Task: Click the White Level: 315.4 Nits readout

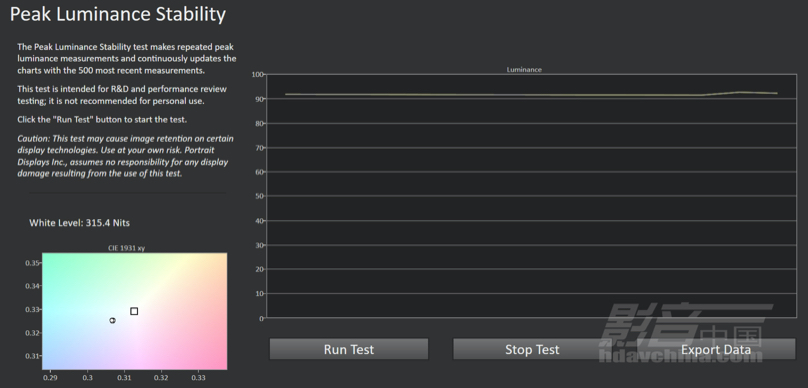Action: point(79,223)
